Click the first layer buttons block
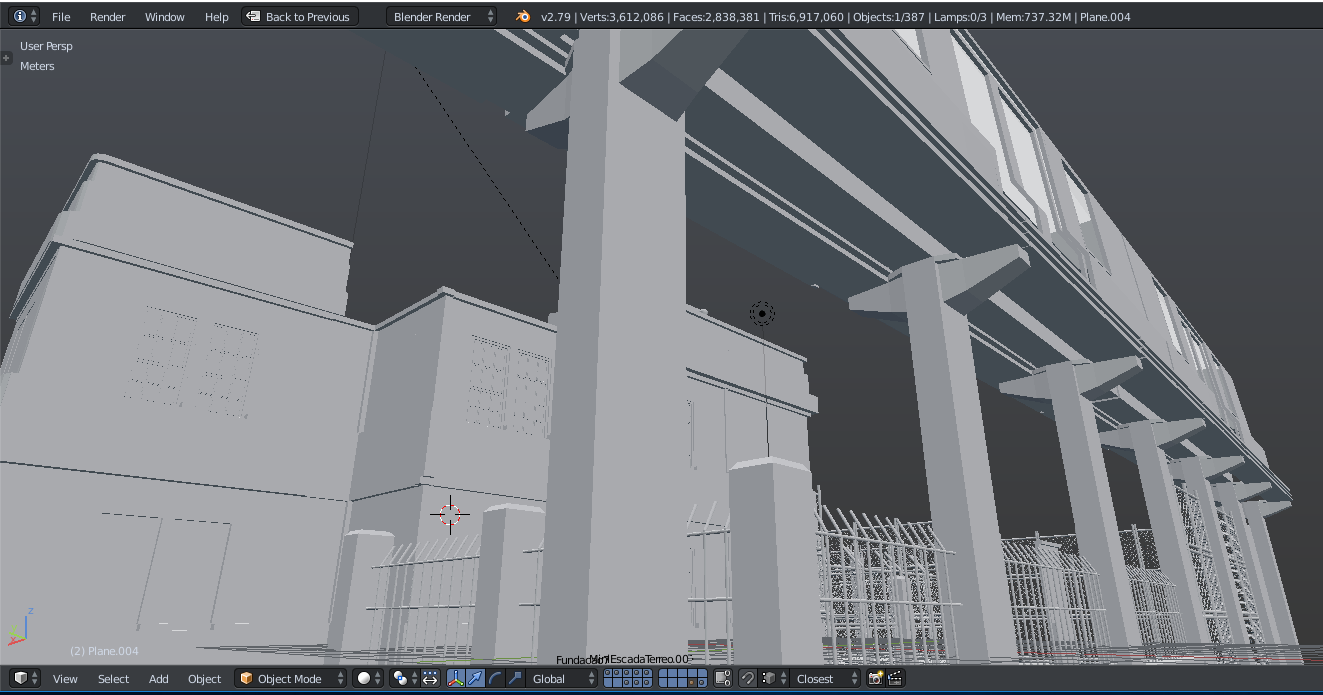The height and width of the screenshot is (695, 1323). [x=628, y=678]
